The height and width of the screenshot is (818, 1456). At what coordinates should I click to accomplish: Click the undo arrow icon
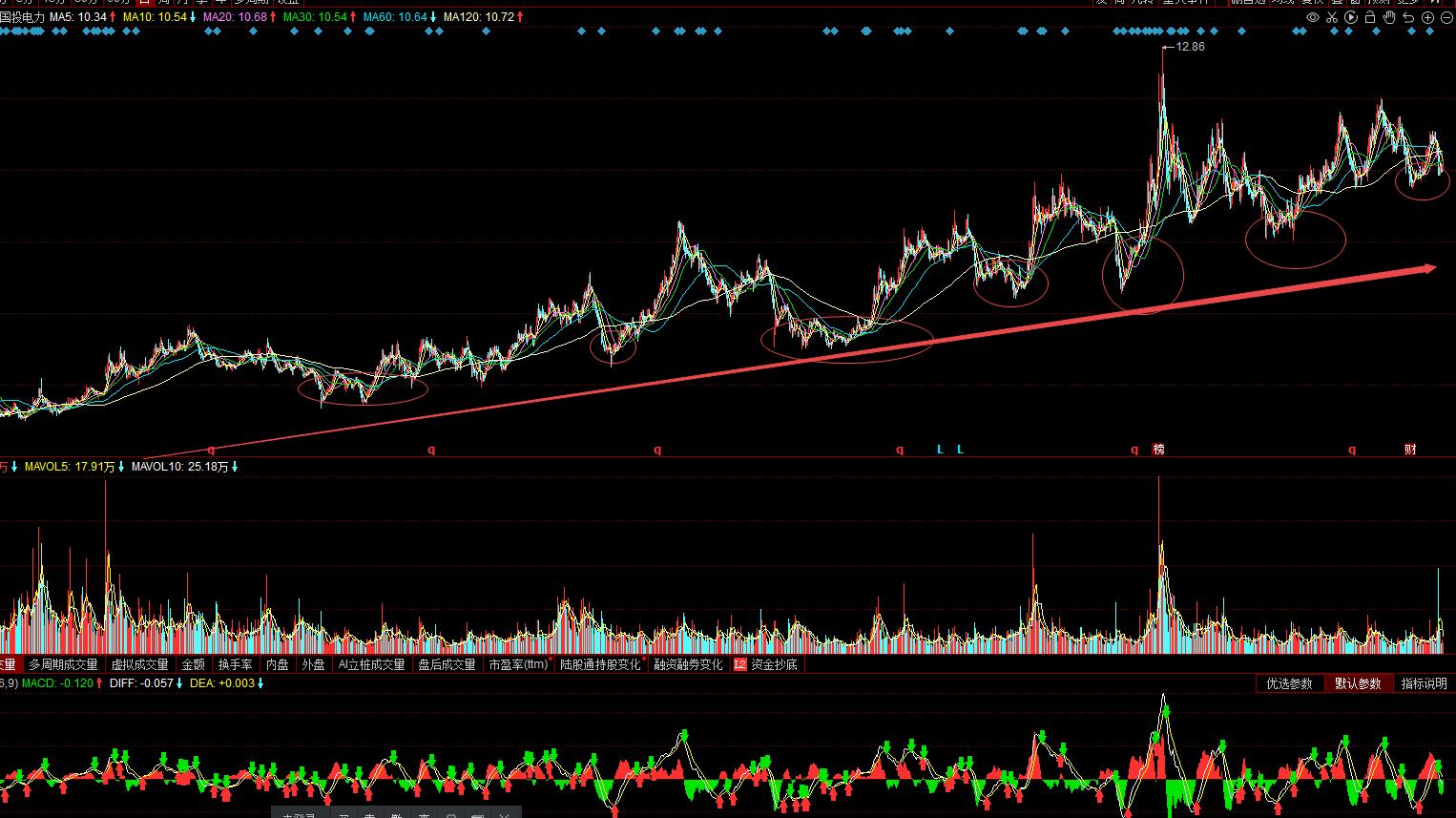coord(1408,17)
